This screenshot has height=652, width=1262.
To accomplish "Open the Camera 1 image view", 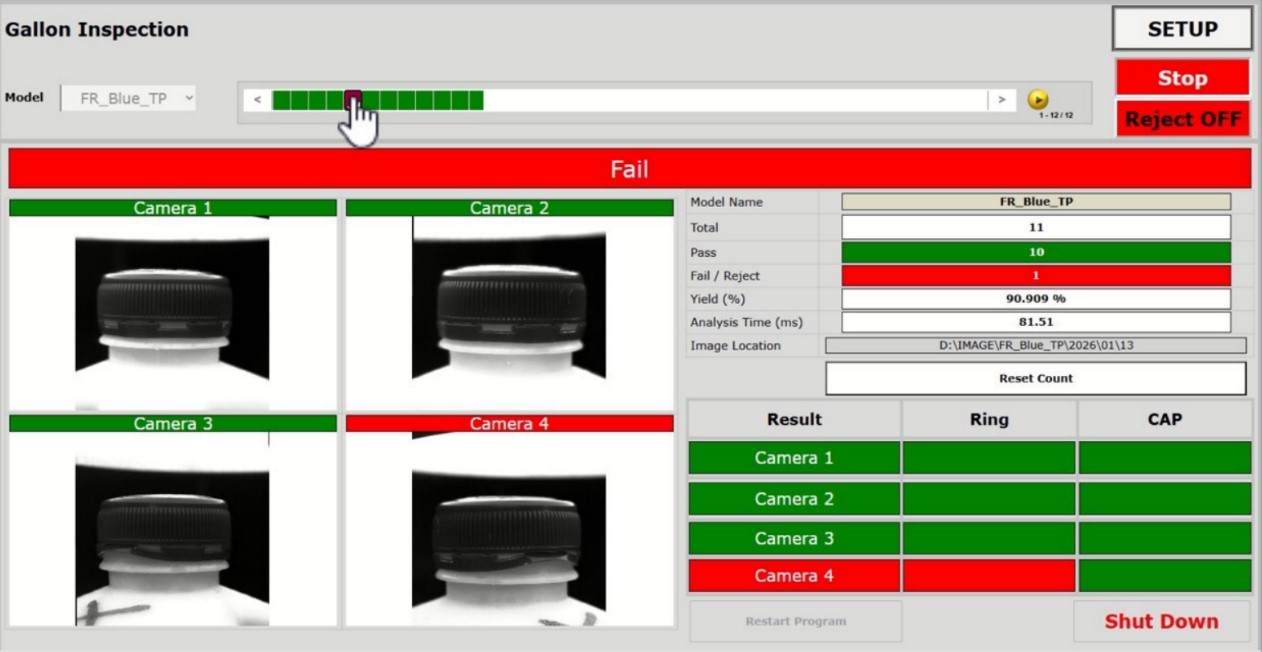I will click(172, 310).
